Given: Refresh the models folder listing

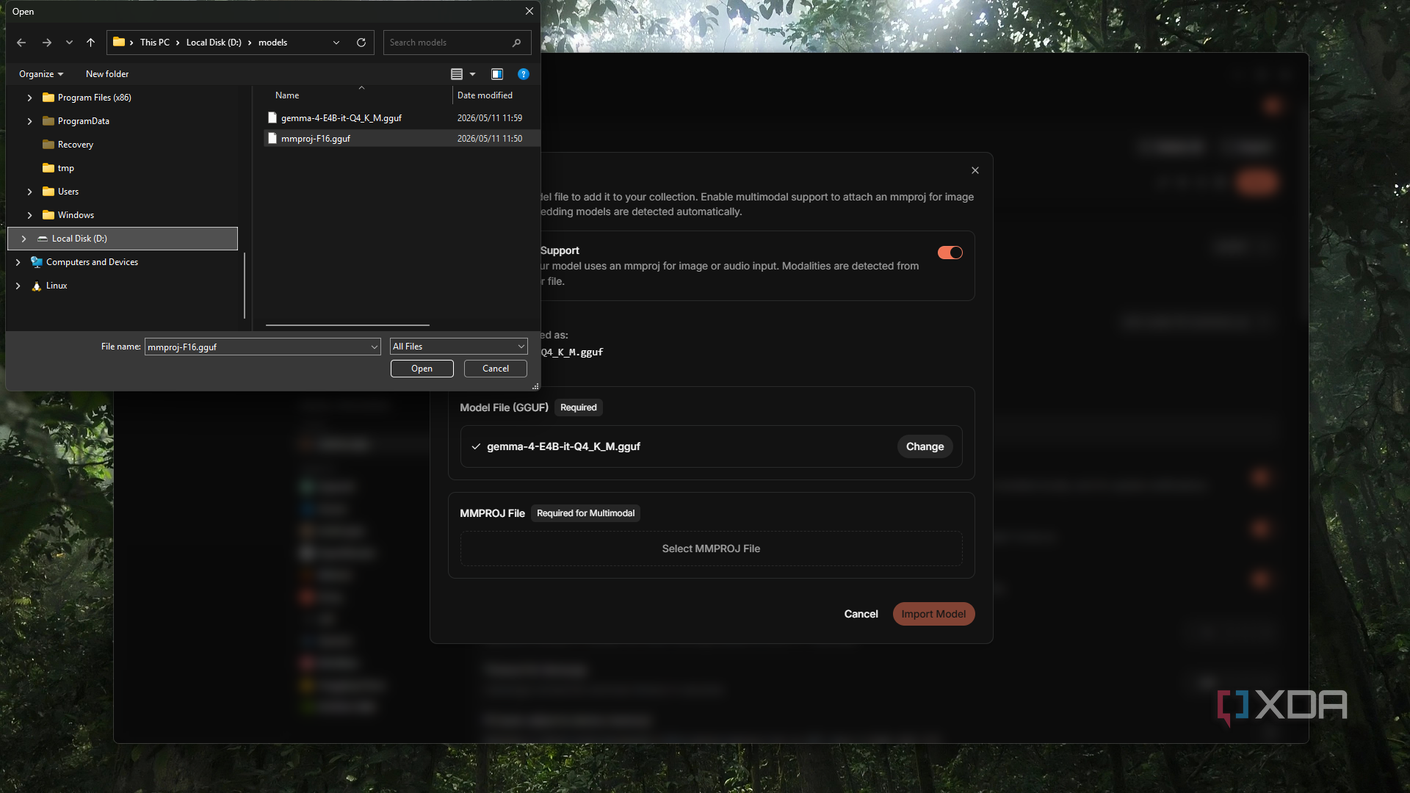Looking at the screenshot, I should click(x=361, y=43).
